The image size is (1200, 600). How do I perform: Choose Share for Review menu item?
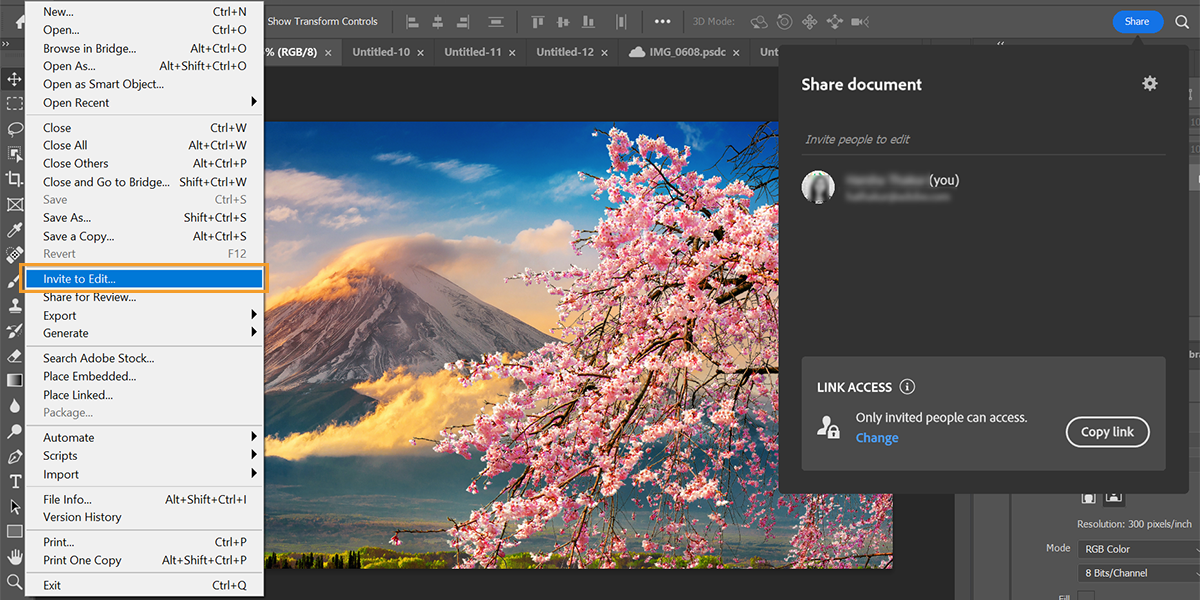click(x=147, y=297)
